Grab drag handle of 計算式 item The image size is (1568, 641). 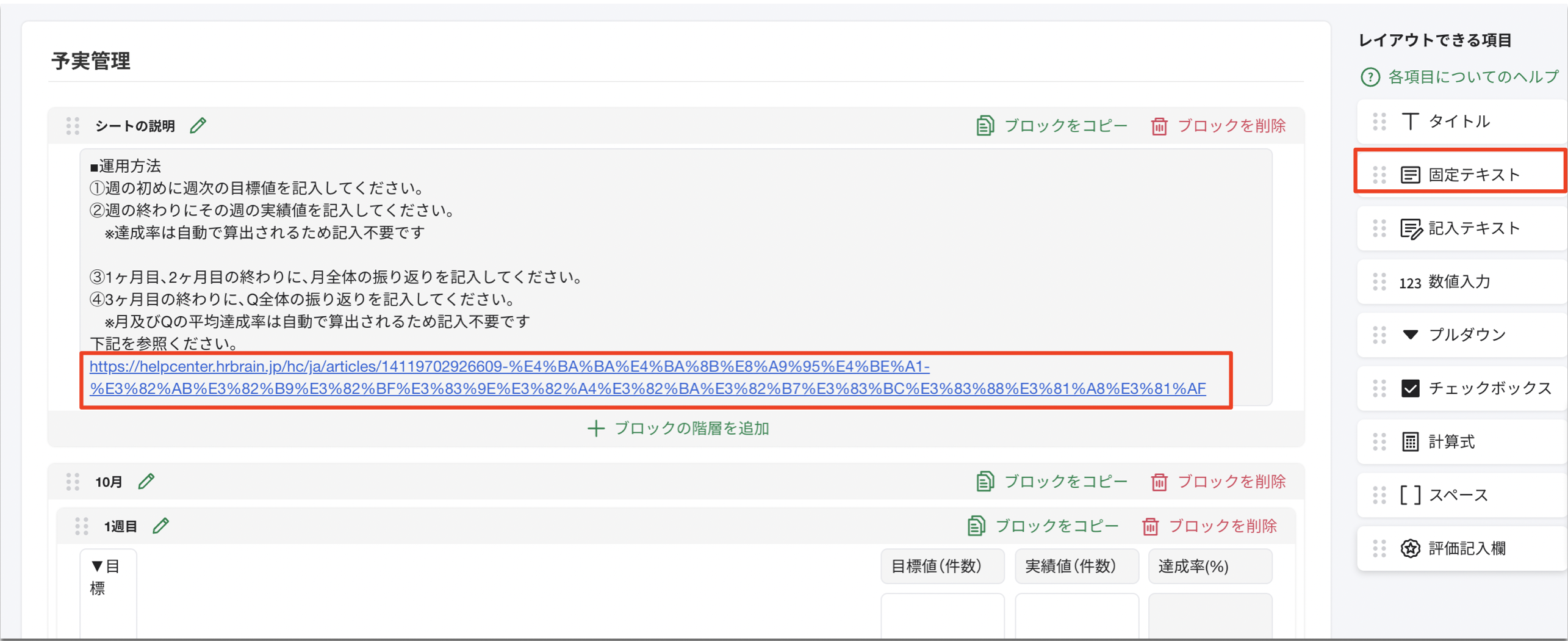tap(1379, 442)
